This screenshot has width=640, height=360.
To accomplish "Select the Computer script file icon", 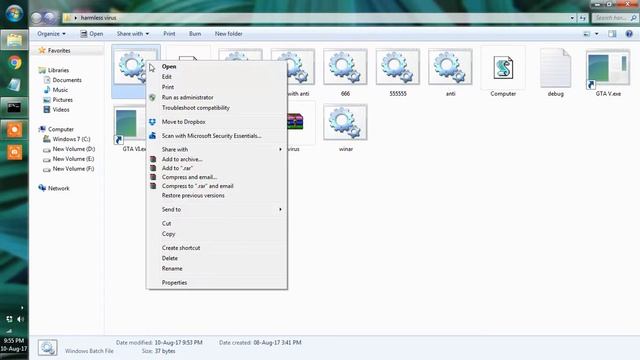I will pos(503,67).
